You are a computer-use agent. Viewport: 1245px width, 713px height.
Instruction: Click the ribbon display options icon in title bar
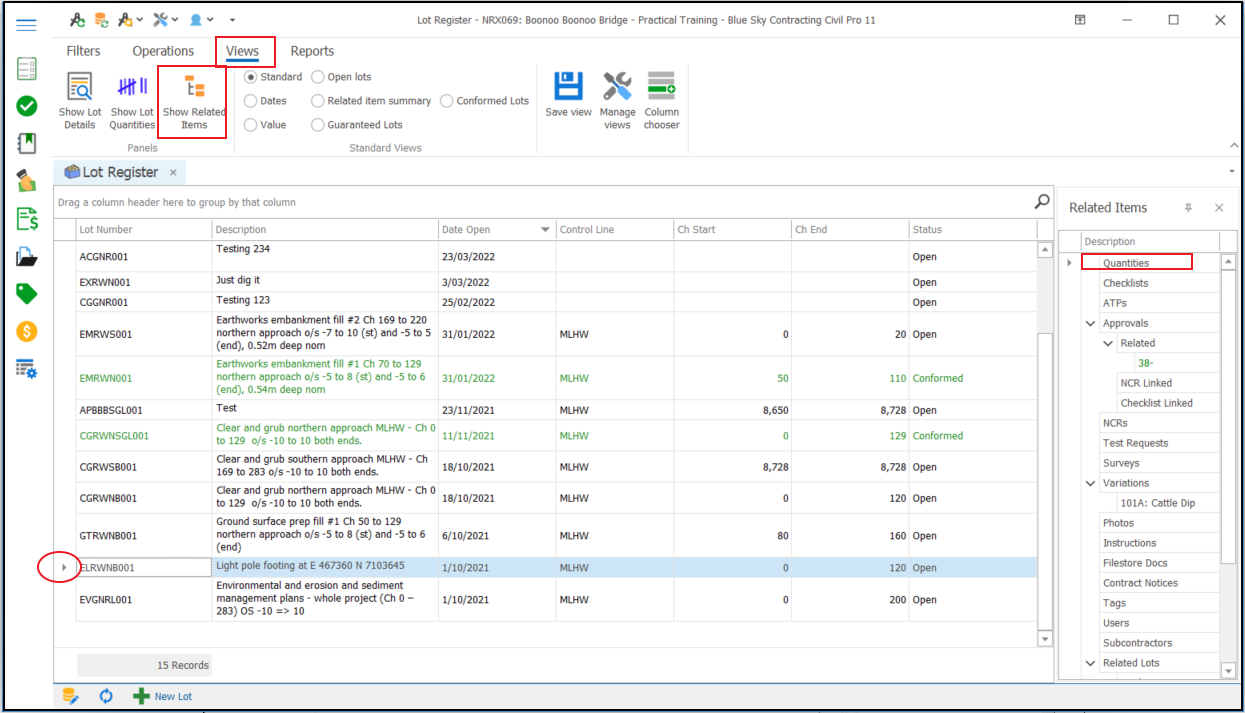click(1081, 20)
